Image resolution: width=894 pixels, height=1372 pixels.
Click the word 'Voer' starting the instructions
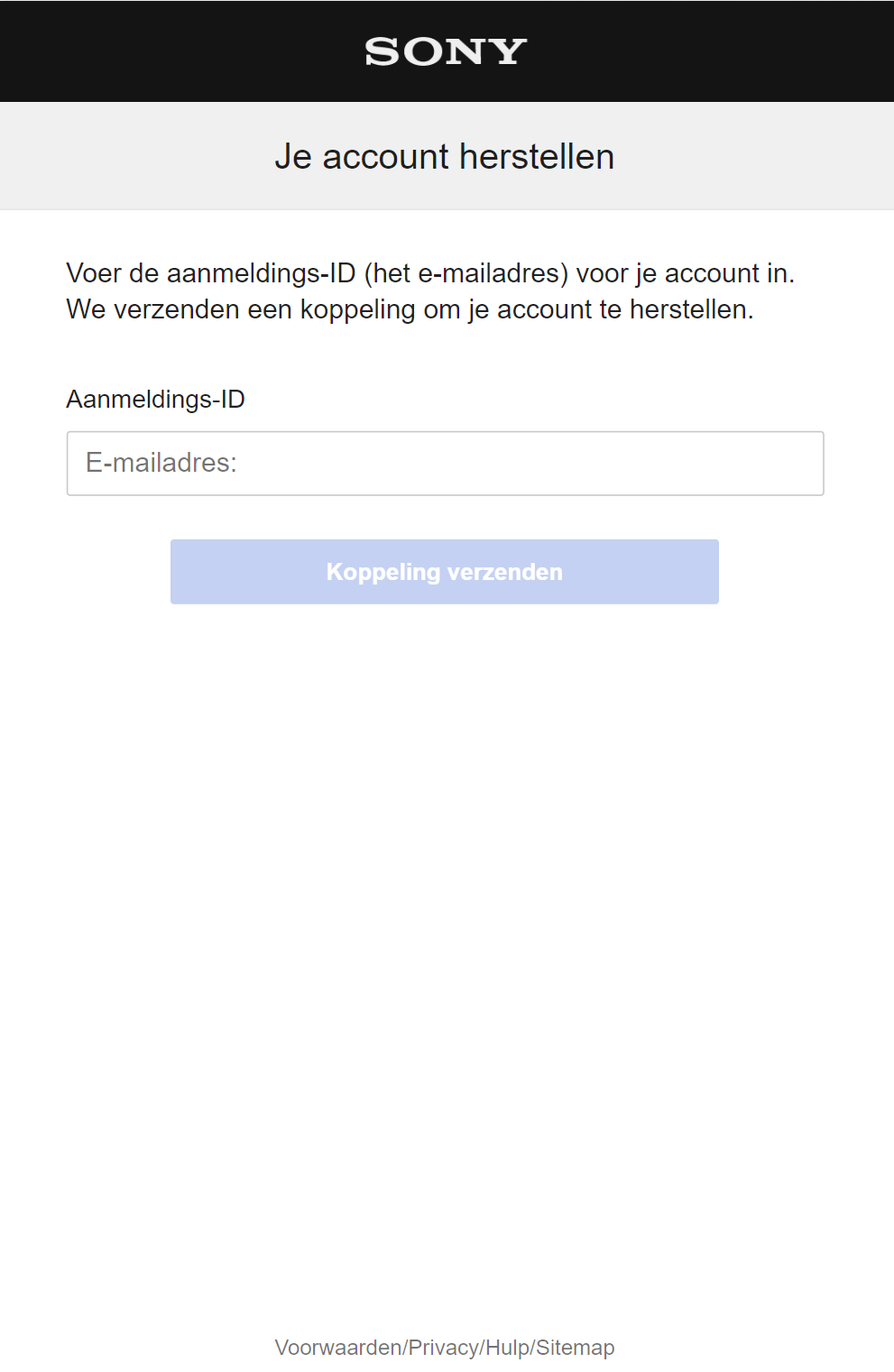pos(94,273)
